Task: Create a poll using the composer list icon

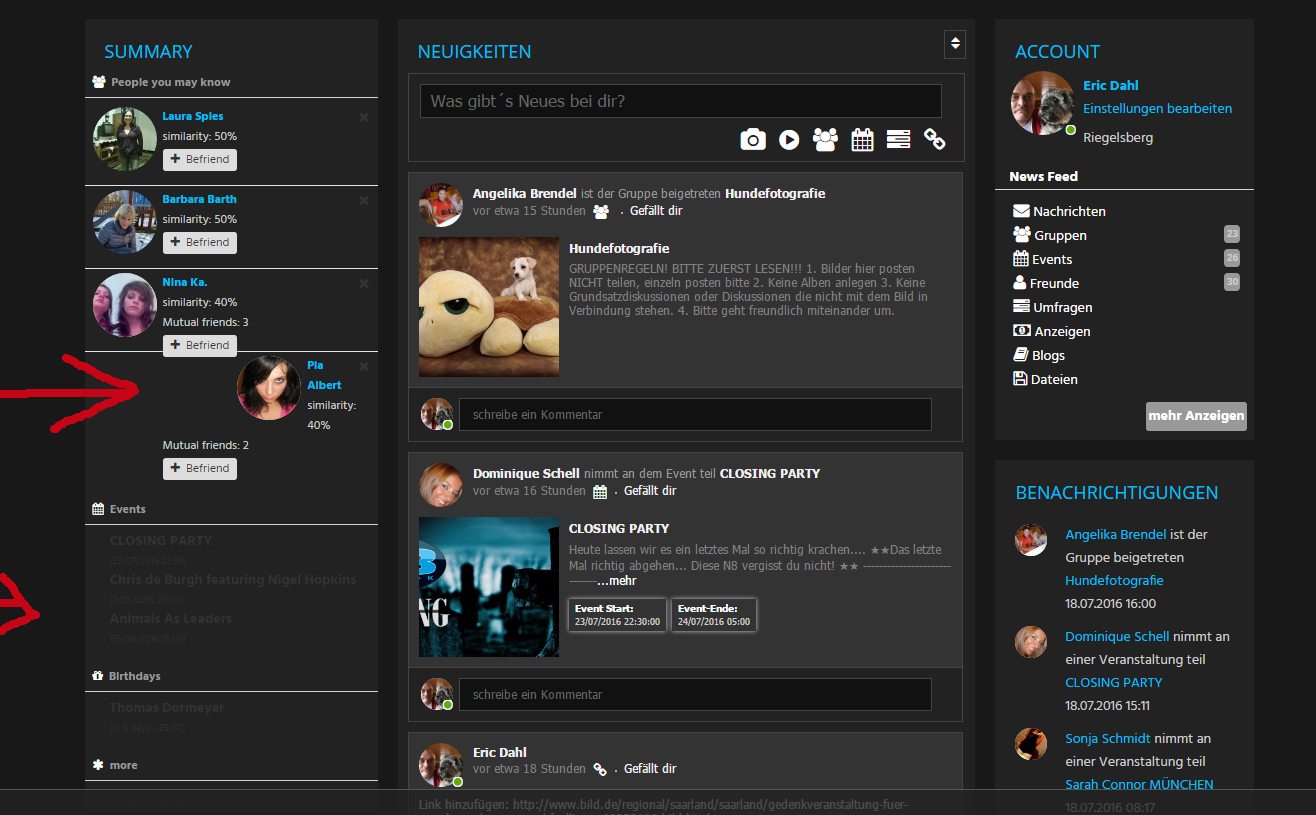Action: point(898,139)
